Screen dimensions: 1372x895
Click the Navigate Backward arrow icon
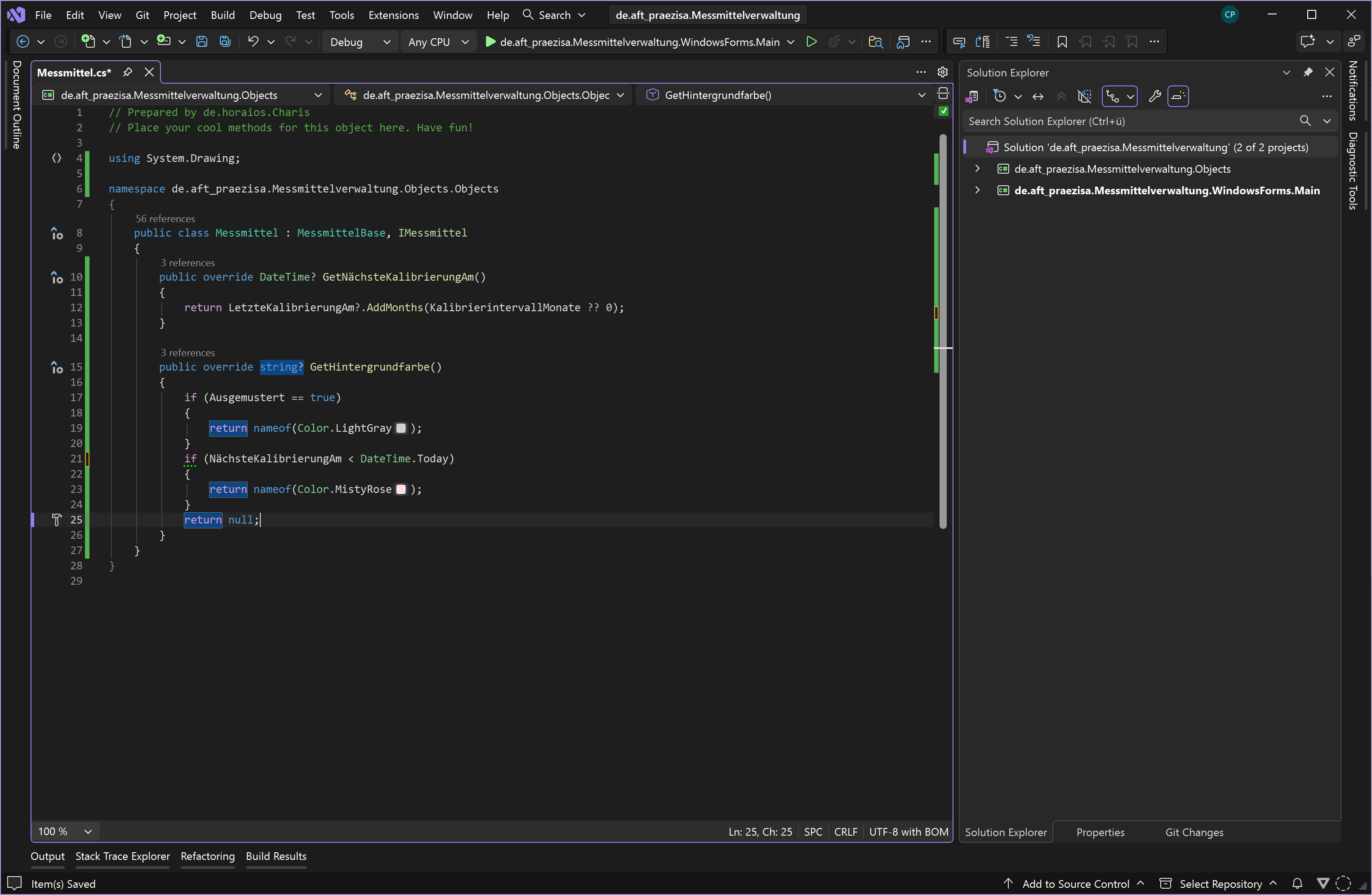click(23, 41)
